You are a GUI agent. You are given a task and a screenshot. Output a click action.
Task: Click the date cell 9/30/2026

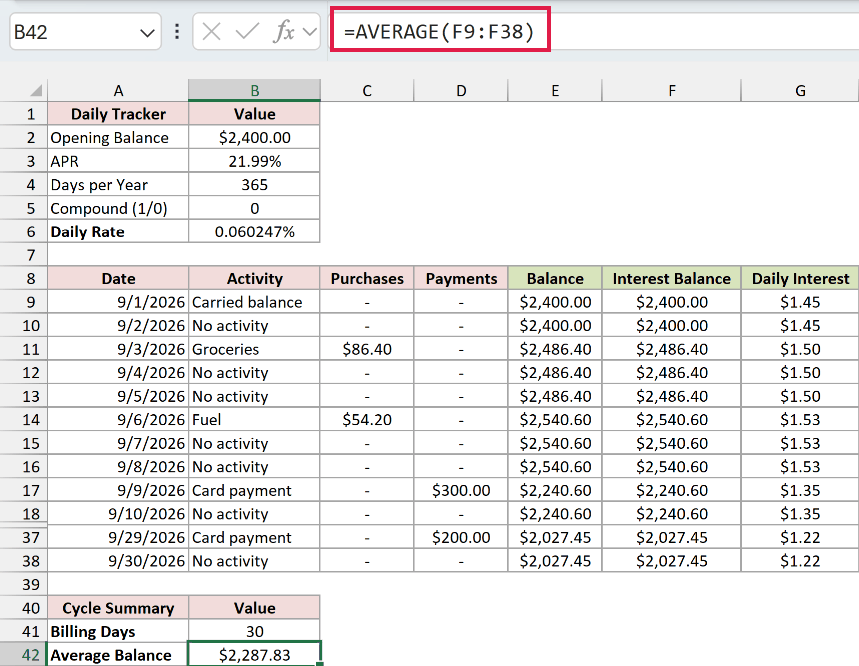click(x=118, y=561)
